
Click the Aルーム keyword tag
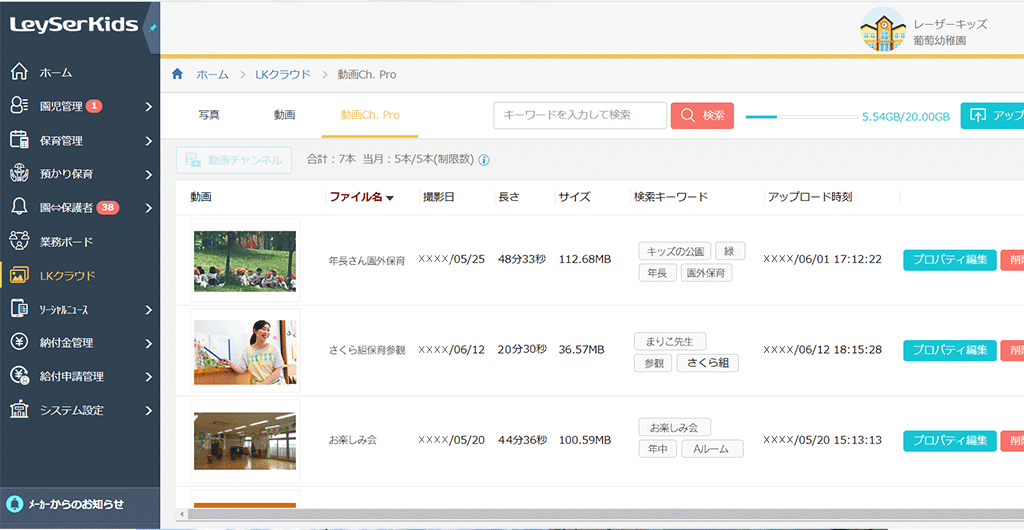click(712, 448)
